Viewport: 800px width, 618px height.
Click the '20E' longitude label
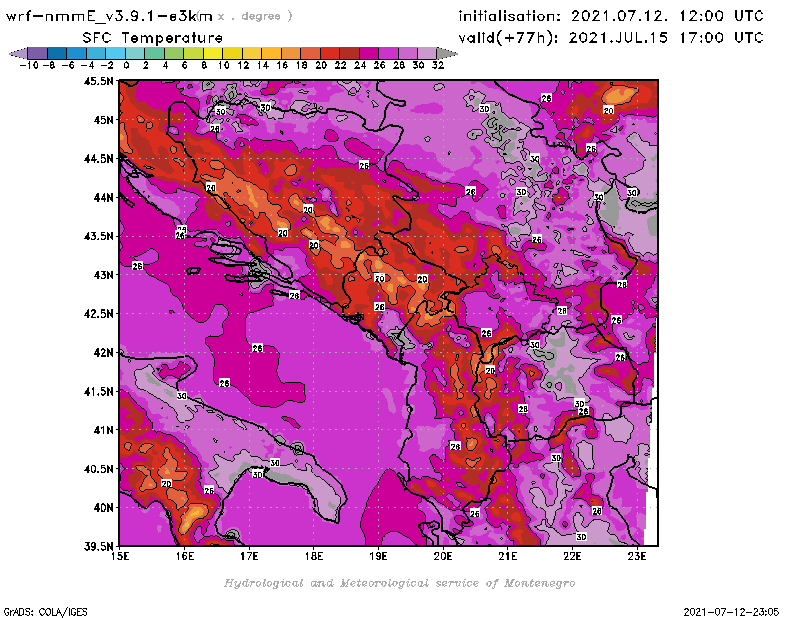point(443,556)
